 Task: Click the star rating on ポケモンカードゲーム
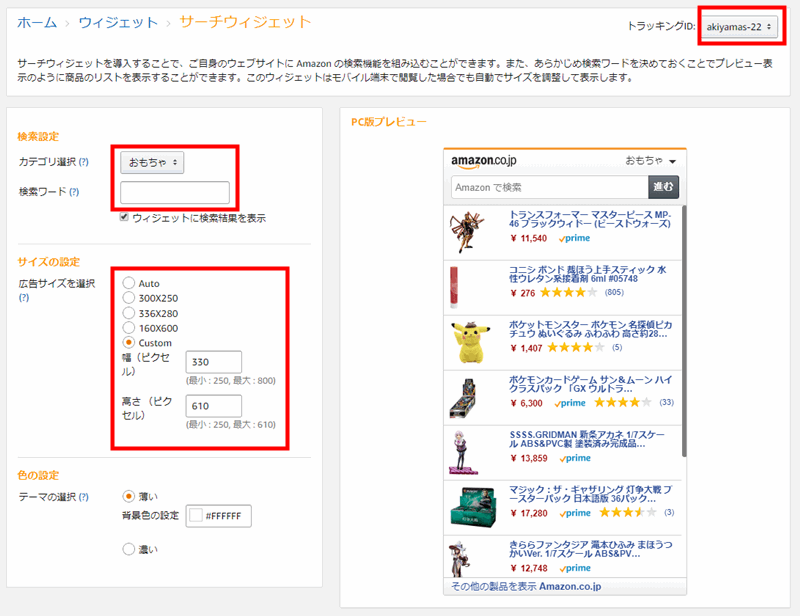[622, 403]
